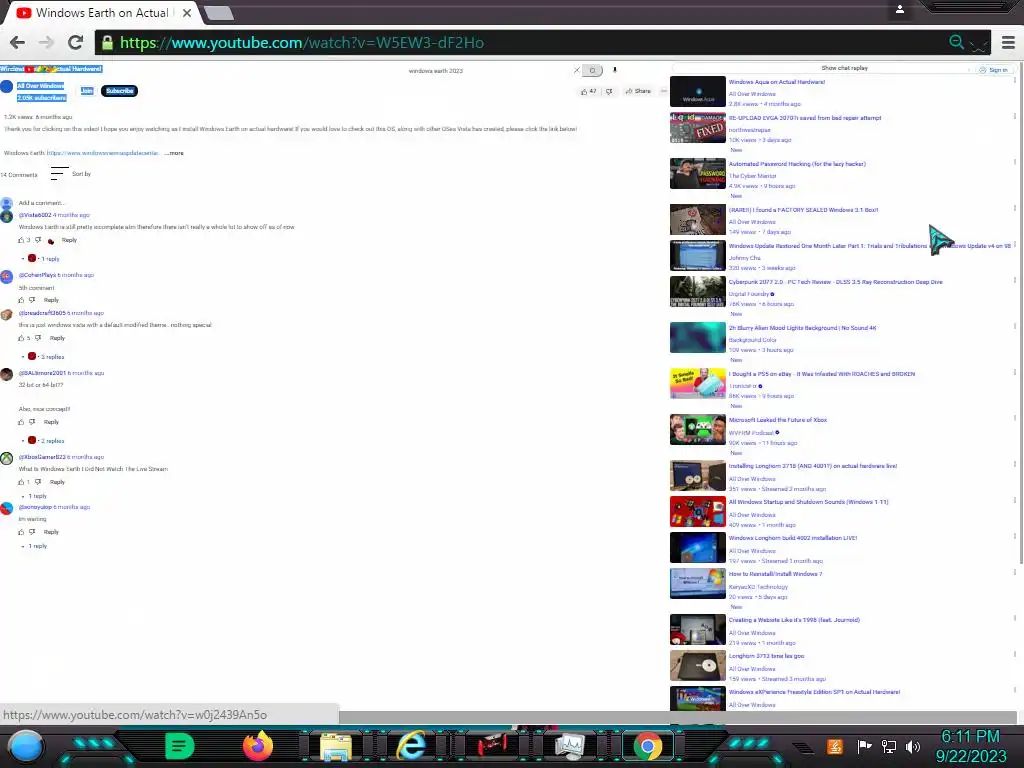Expand 1 reply under 'Im waiting' comment
Viewport: 1024px width, 768px height.
click(37, 546)
